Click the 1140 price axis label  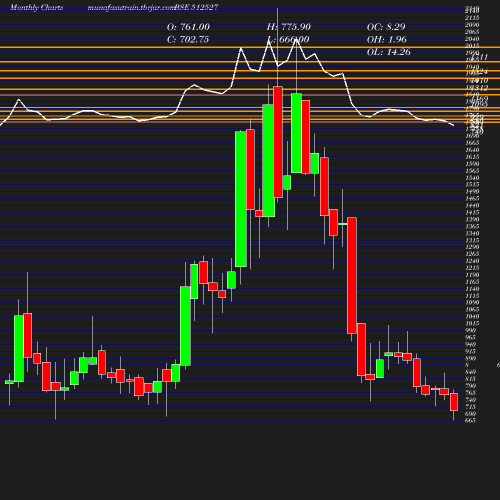(472, 289)
